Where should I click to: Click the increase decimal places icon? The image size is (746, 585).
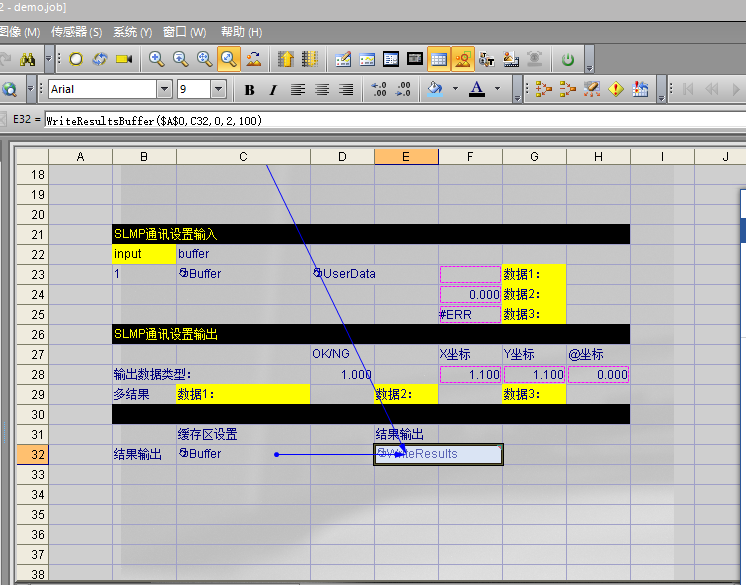pyautogui.click(x=403, y=89)
